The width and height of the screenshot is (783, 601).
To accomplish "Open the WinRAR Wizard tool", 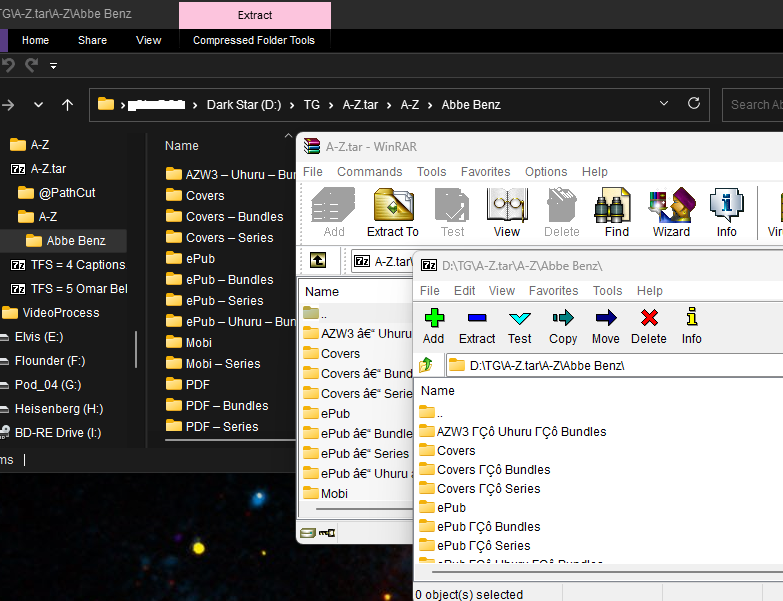I will click(671, 206).
